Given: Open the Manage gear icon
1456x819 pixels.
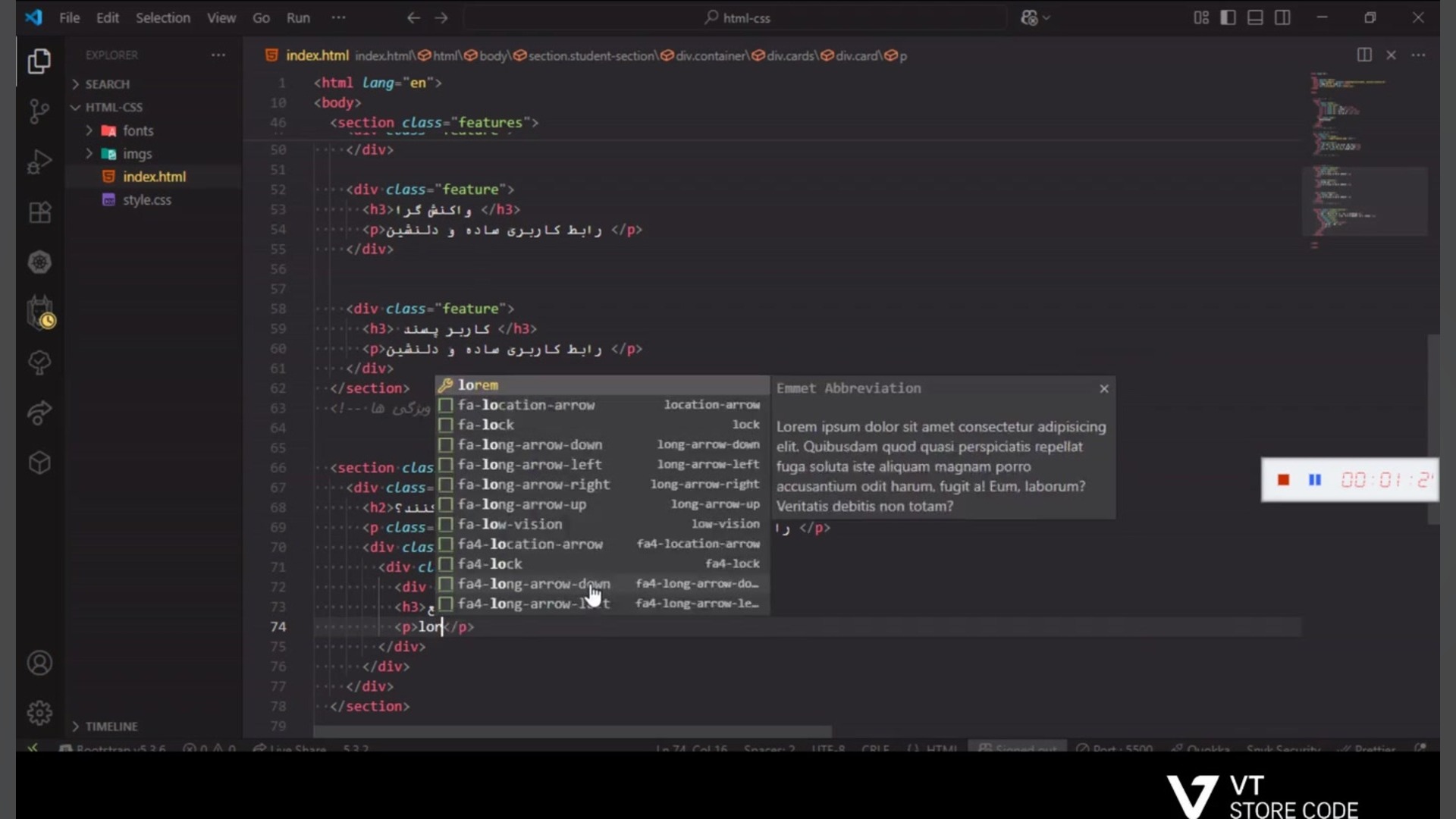Looking at the screenshot, I should (39, 713).
